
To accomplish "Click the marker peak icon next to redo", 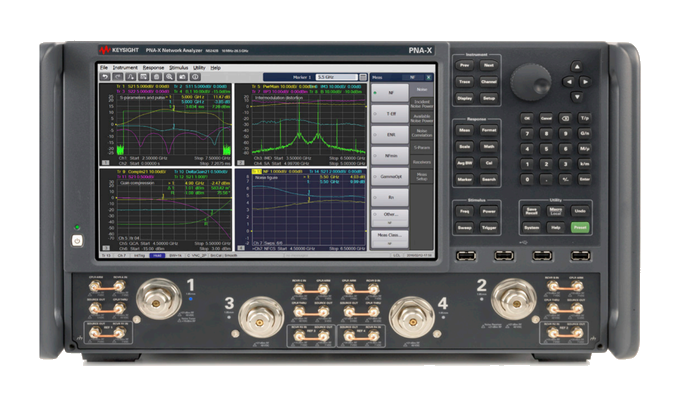I will pos(131,77).
